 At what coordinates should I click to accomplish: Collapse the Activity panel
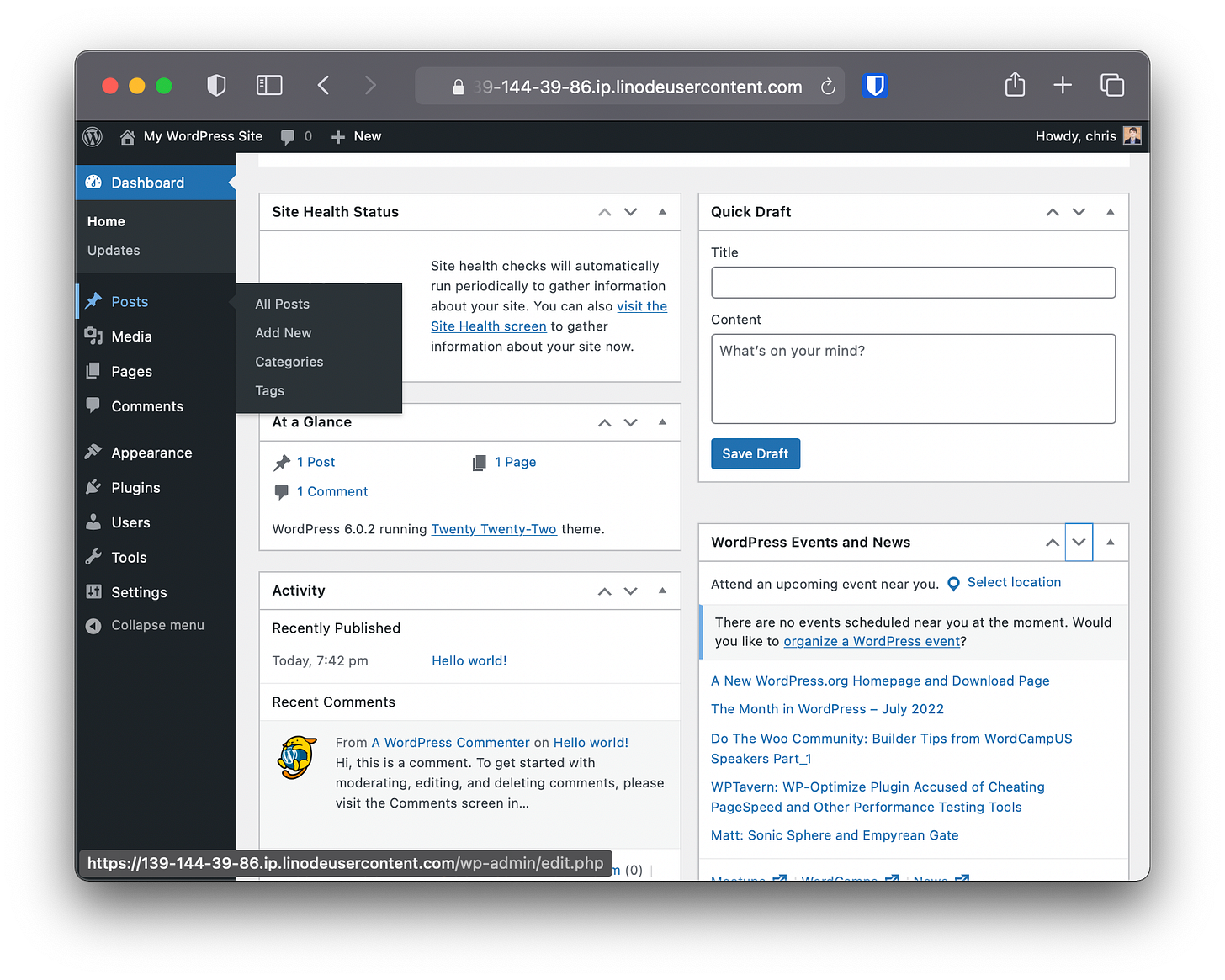click(x=662, y=591)
